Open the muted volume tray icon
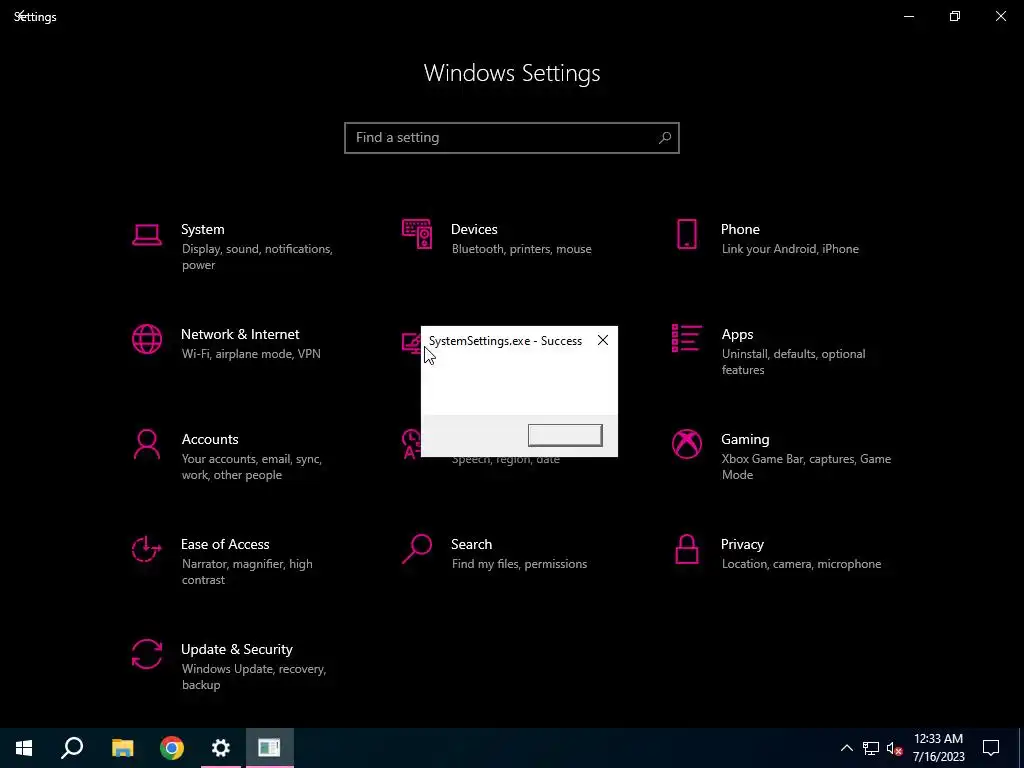This screenshot has height=768, width=1024. pos(894,748)
